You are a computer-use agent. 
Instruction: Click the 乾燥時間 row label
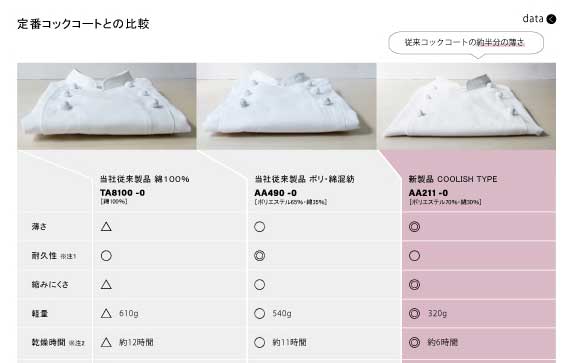[48, 342]
